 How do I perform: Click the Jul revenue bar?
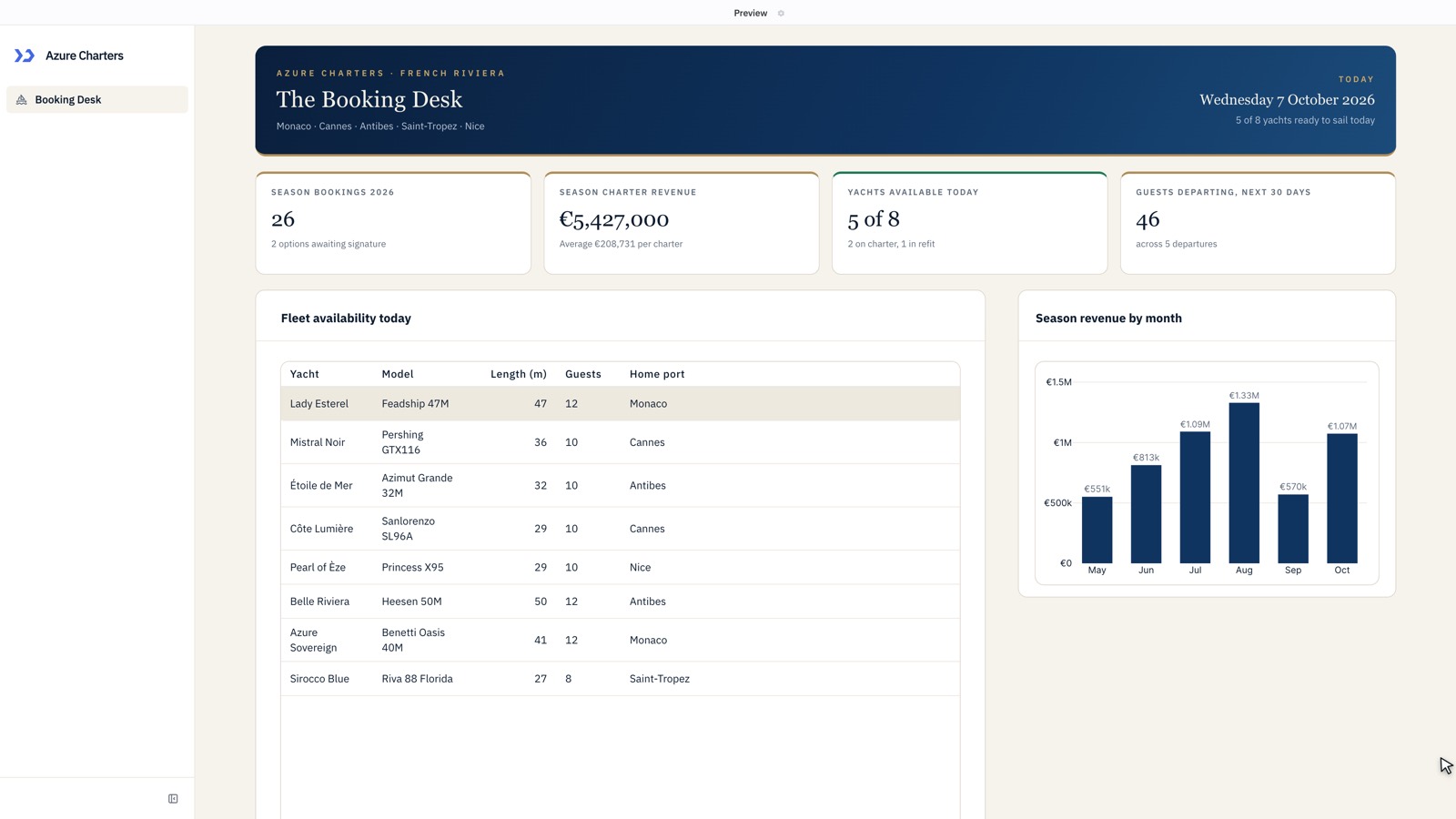point(1196,498)
